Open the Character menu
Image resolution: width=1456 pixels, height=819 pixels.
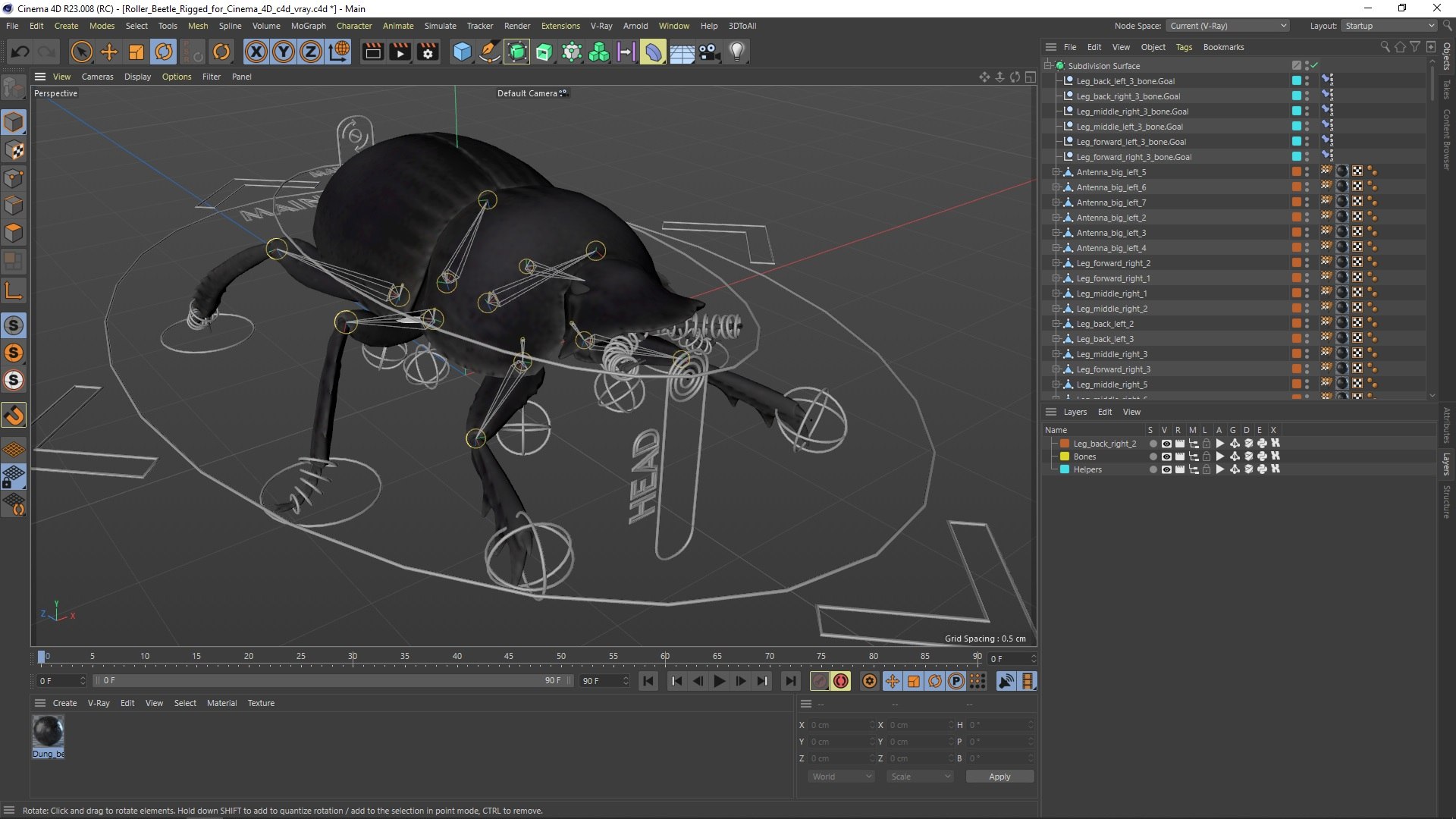tap(354, 26)
